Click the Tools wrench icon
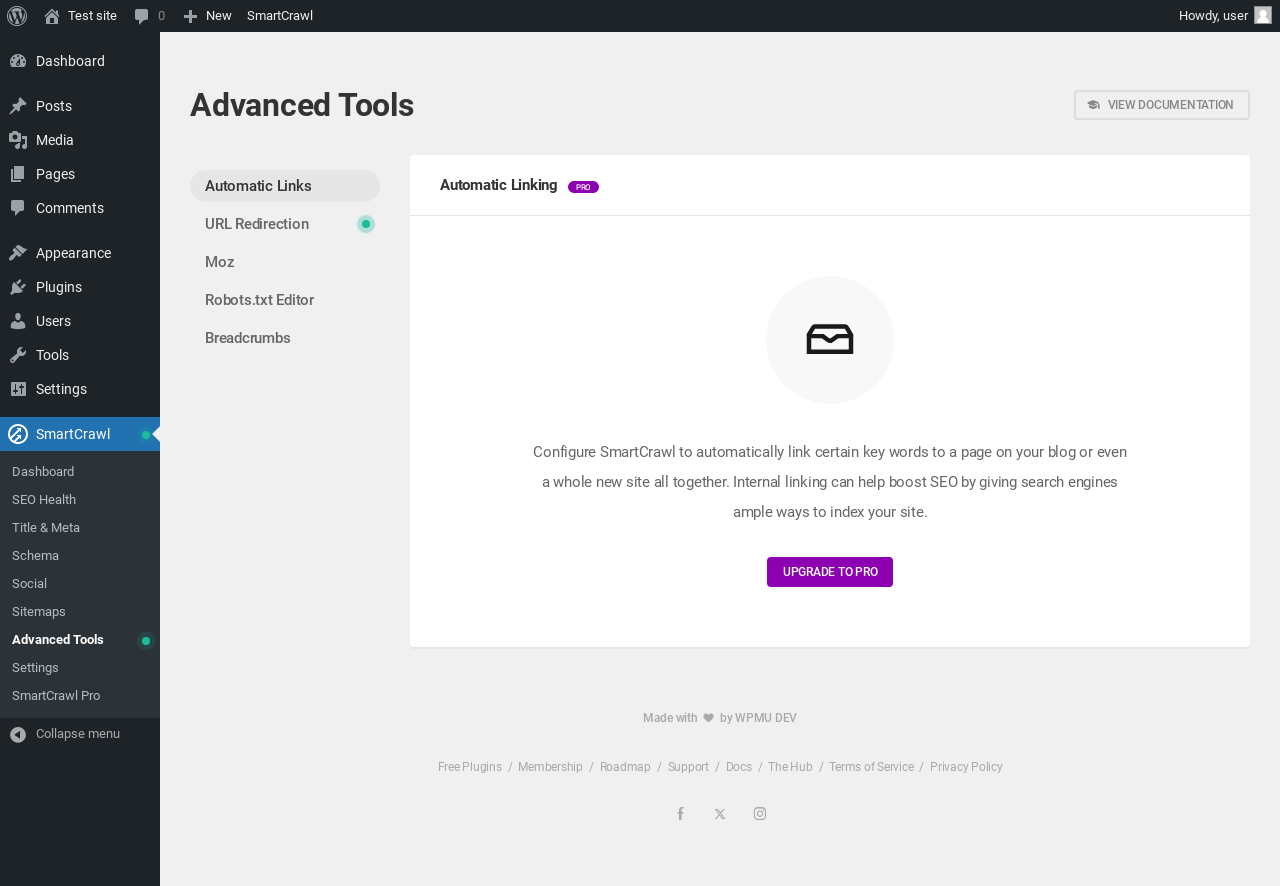 [x=18, y=355]
